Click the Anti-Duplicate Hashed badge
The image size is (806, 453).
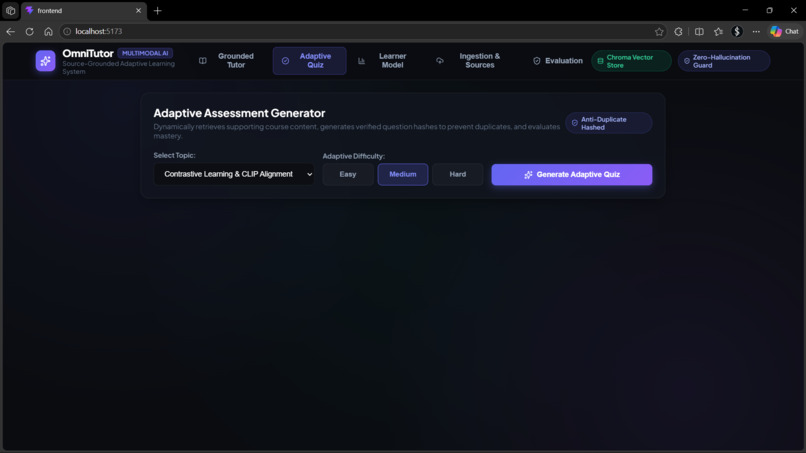coord(609,123)
